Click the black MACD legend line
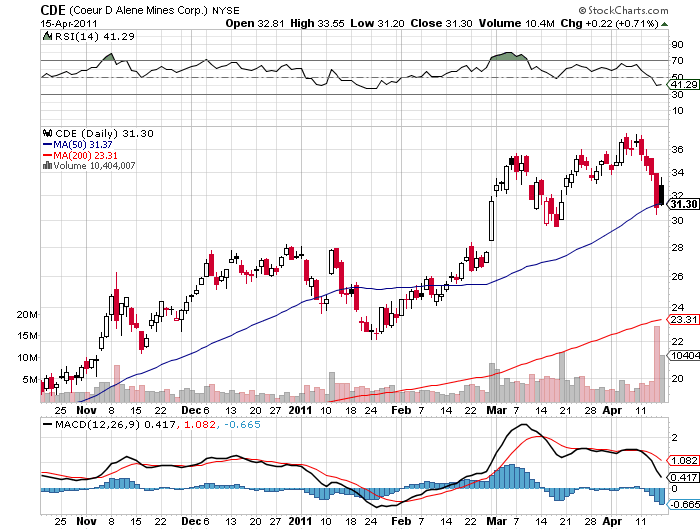 47,425
